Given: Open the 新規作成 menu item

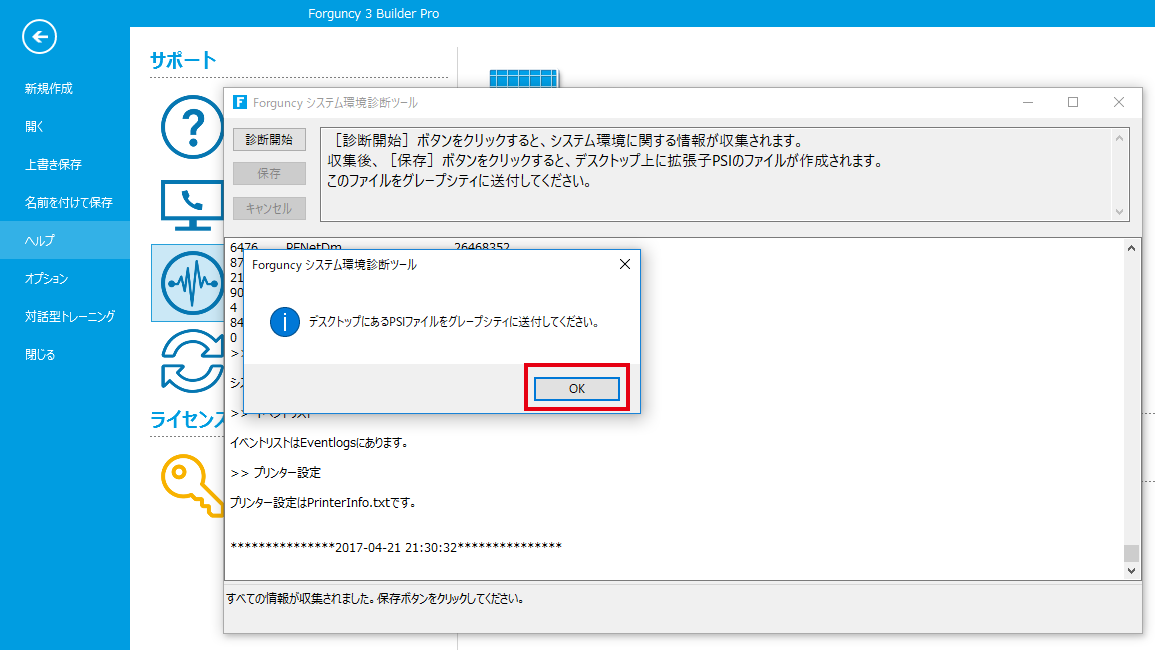Looking at the screenshot, I should [x=49, y=88].
